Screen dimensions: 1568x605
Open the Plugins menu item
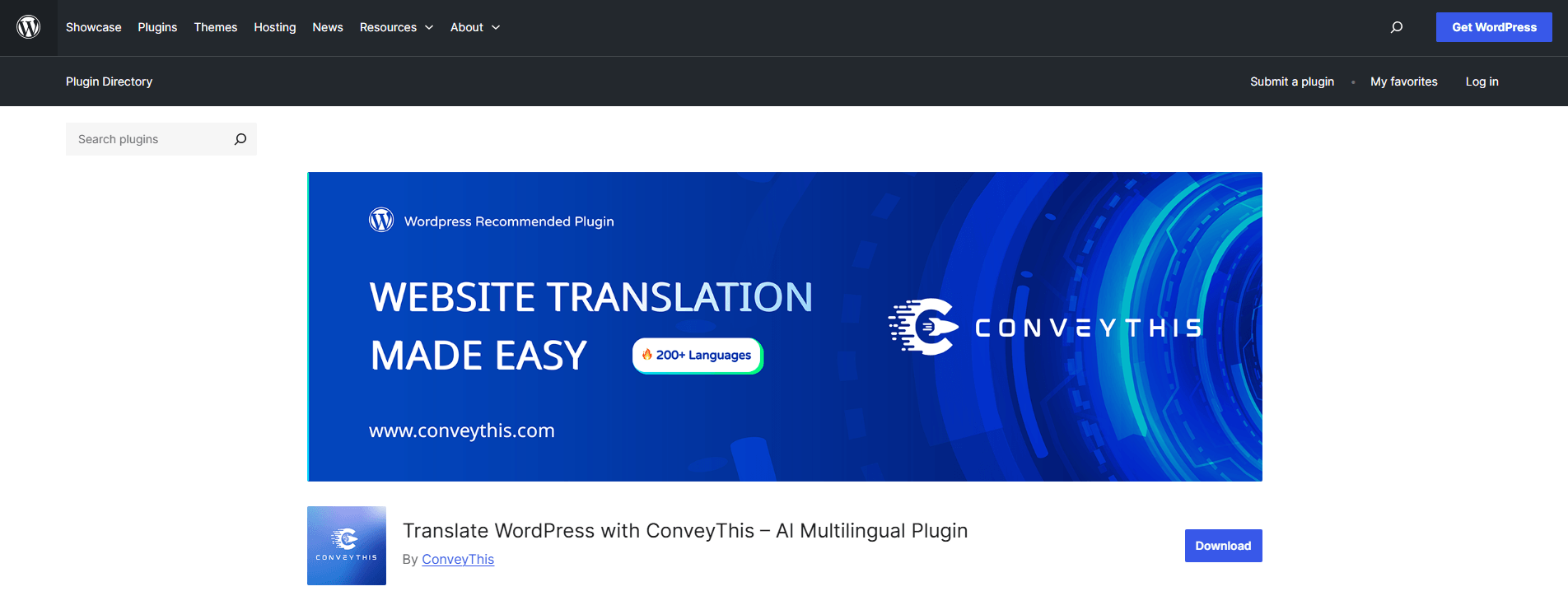(157, 27)
